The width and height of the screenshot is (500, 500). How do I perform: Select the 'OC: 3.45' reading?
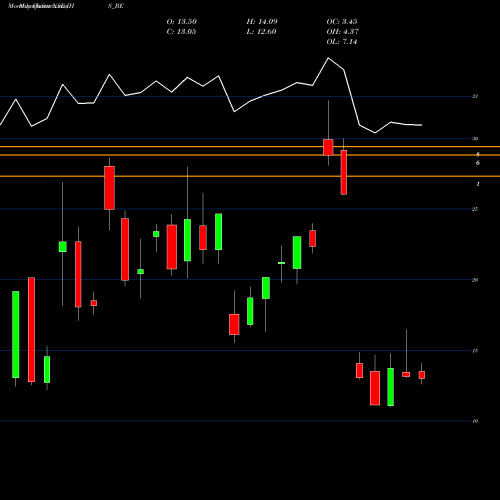point(342,22)
